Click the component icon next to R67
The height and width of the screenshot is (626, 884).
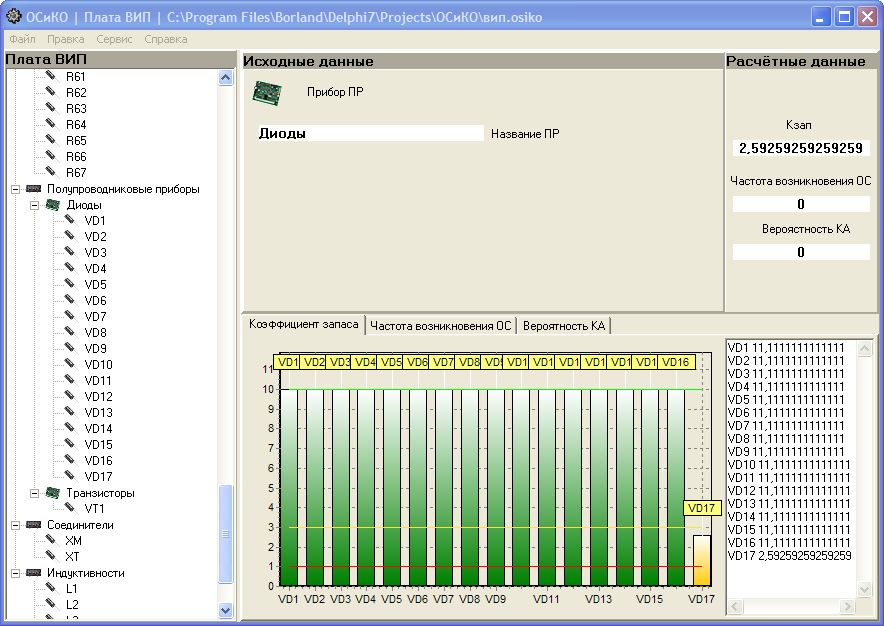[51, 171]
